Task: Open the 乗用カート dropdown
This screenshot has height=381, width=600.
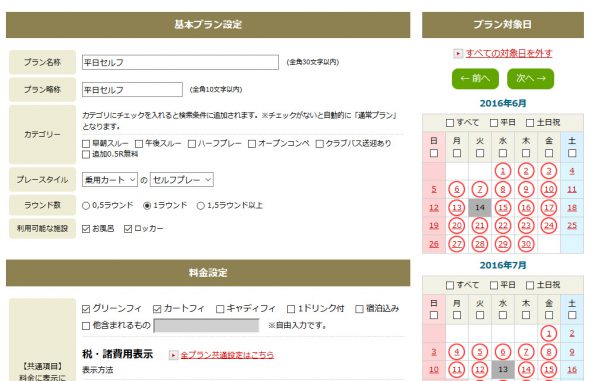Action: pyautogui.click(x=109, y=179)
